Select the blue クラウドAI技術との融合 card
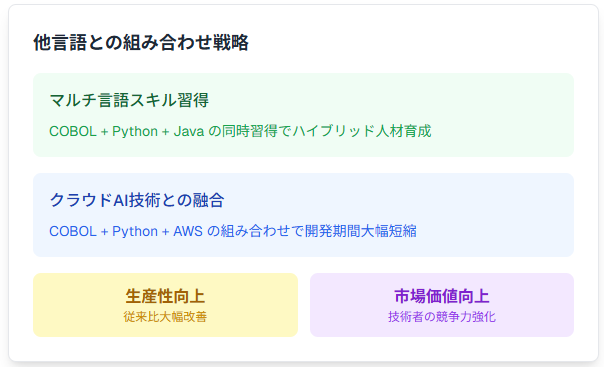604x367 pixels. (304, 215)
